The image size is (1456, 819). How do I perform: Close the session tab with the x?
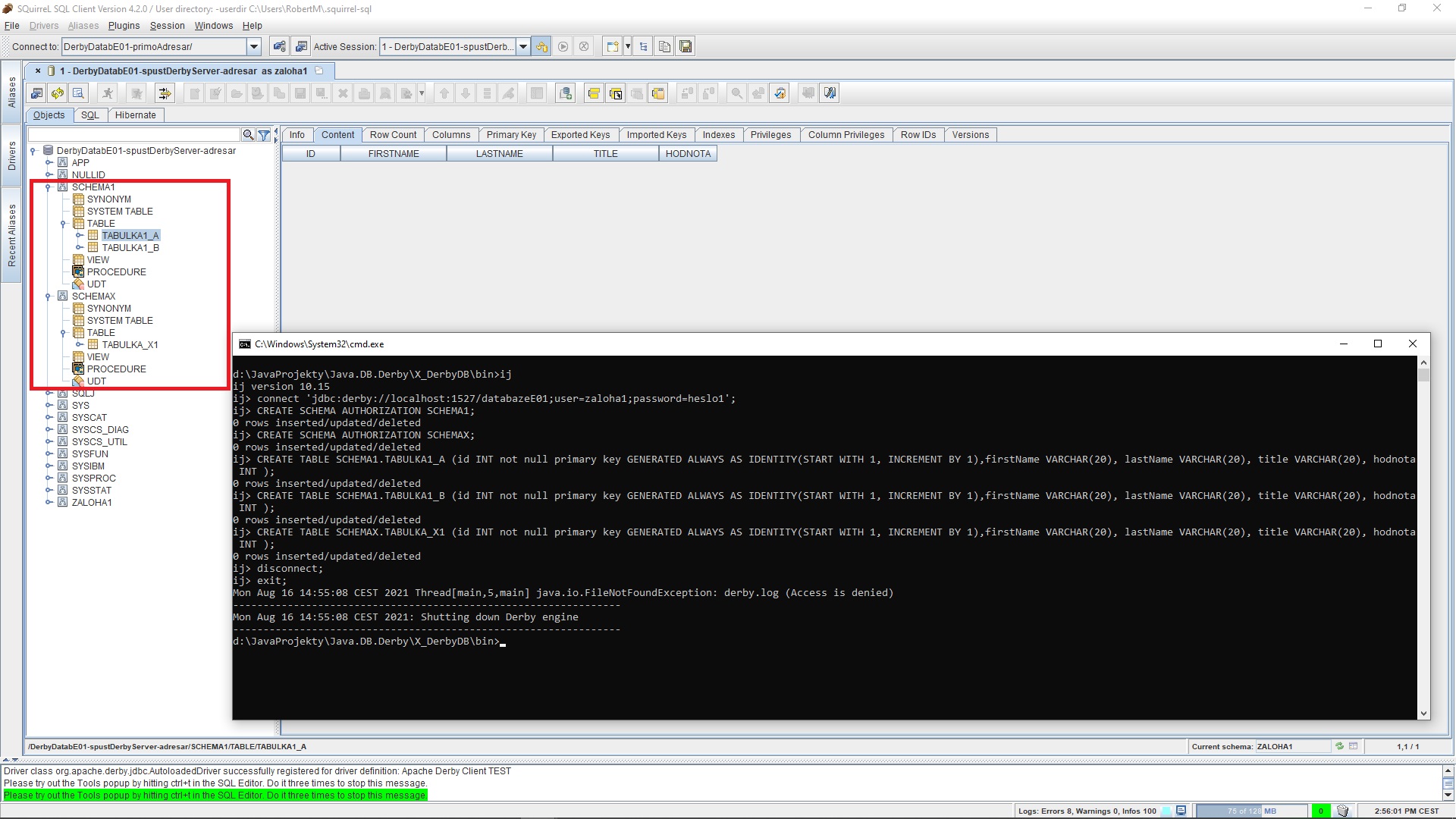point(38,71)
